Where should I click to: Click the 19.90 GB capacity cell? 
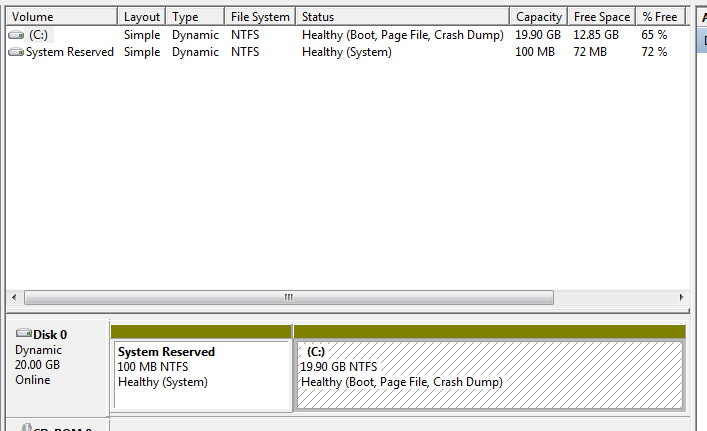point(538,35)
